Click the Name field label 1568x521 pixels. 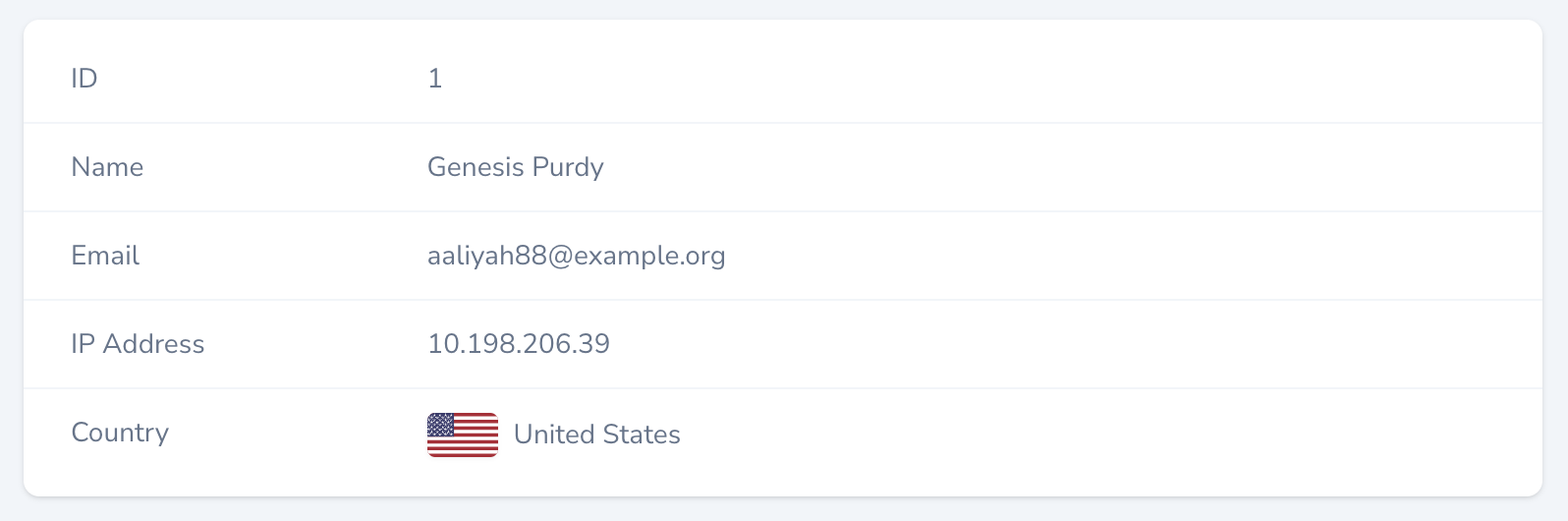[x=107, y=167]
